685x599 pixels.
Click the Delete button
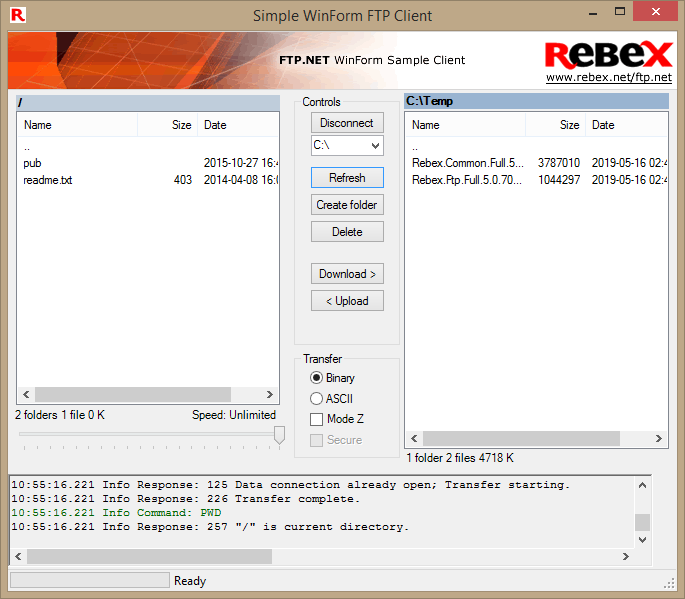(347, 232)
